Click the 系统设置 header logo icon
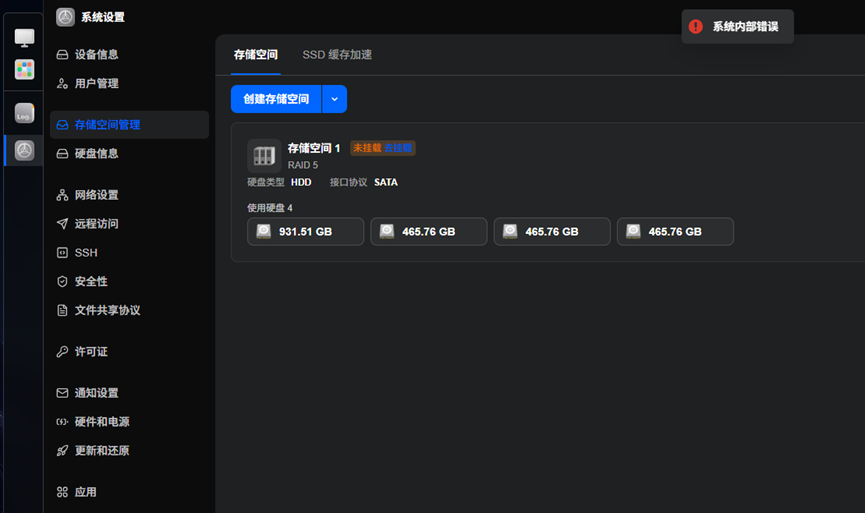The width and height of the screenshot is (865, 513). (x=65, y=17)
